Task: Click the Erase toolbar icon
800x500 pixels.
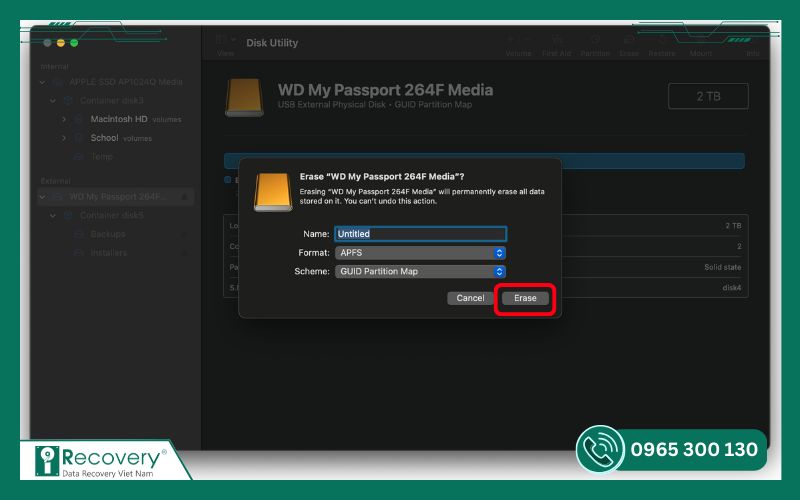Action: [x=629, y=40]
